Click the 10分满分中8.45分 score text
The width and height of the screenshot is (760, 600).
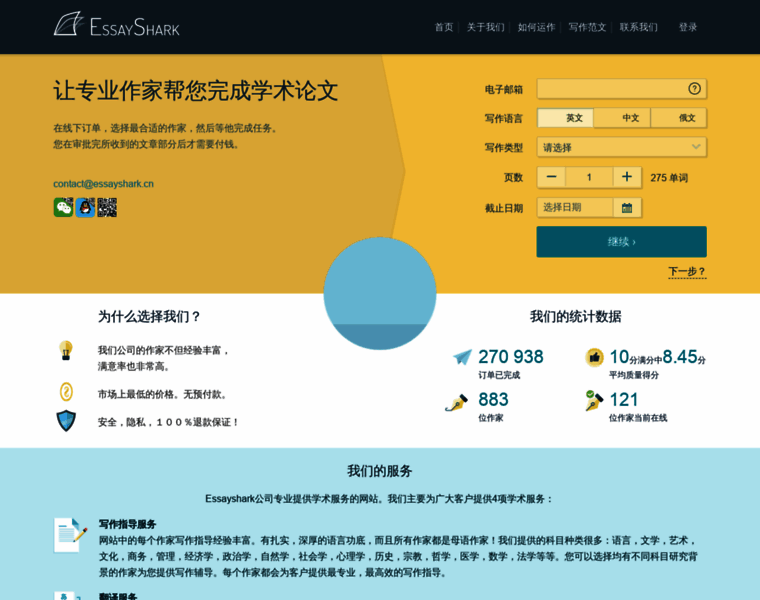[x=658, y=357]
